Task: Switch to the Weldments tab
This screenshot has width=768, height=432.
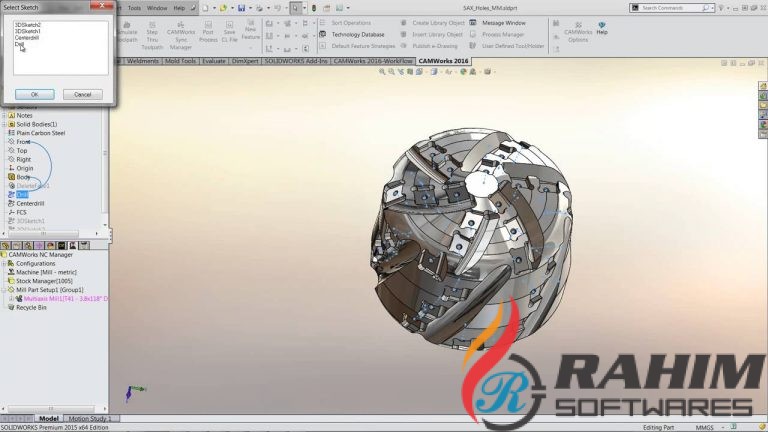Action: [143, 61]
